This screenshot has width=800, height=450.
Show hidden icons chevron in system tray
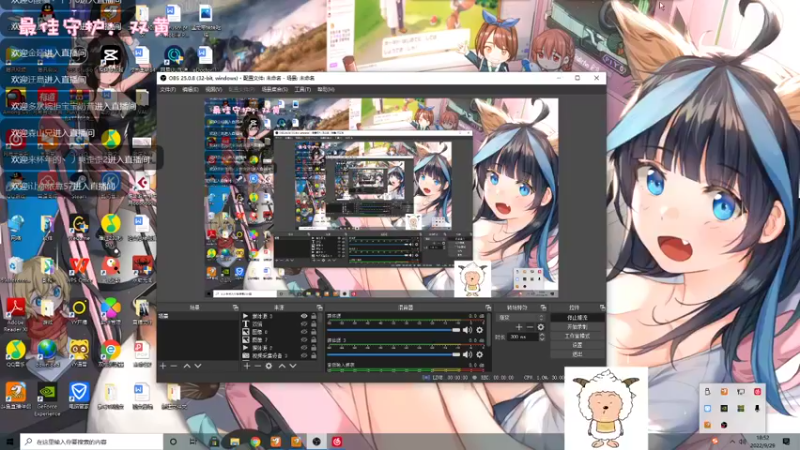coord(733,441)
